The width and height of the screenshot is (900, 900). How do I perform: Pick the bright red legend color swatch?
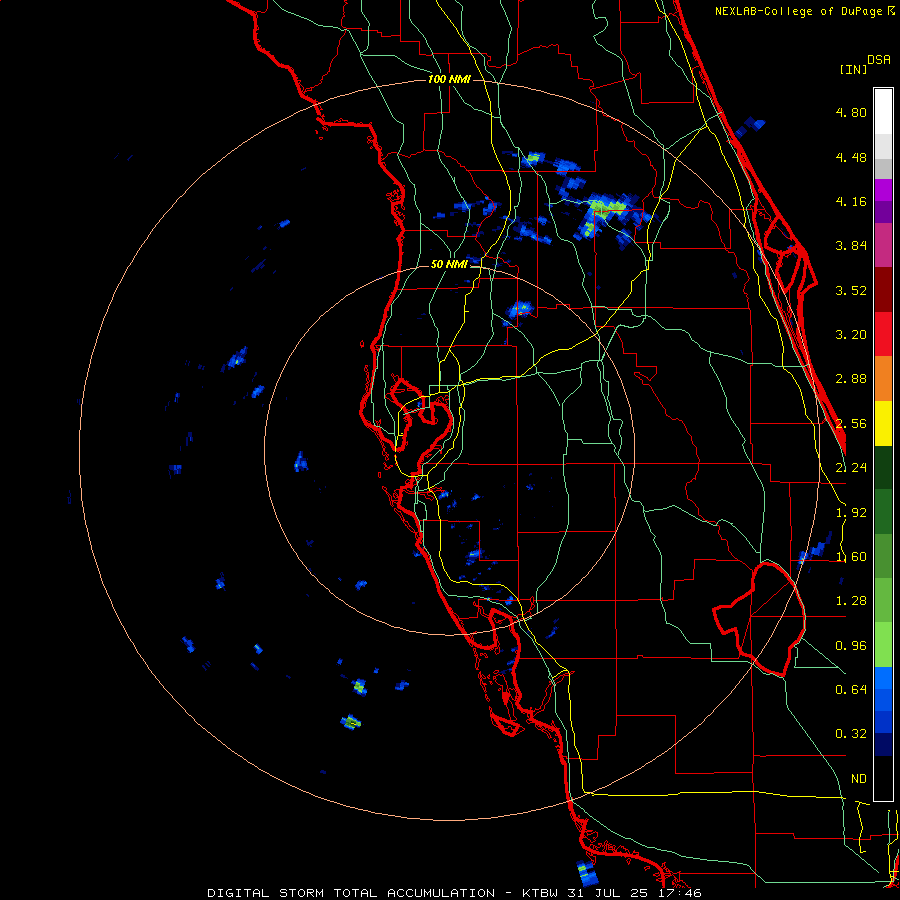(883, 334)
